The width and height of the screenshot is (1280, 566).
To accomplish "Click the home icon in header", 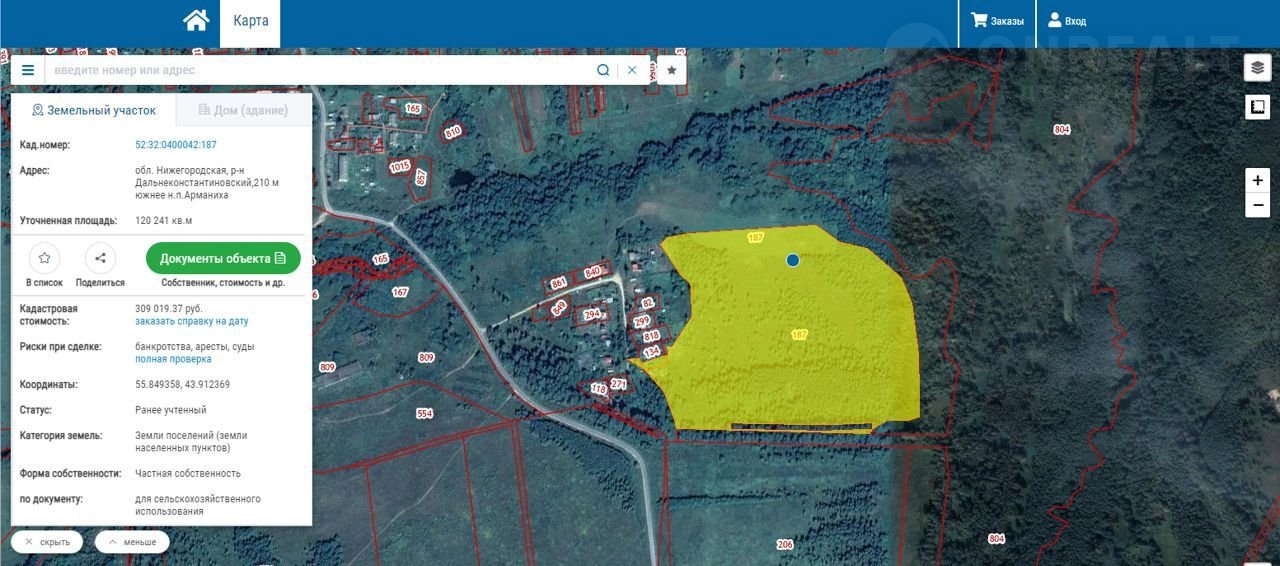I will [196, 21].
